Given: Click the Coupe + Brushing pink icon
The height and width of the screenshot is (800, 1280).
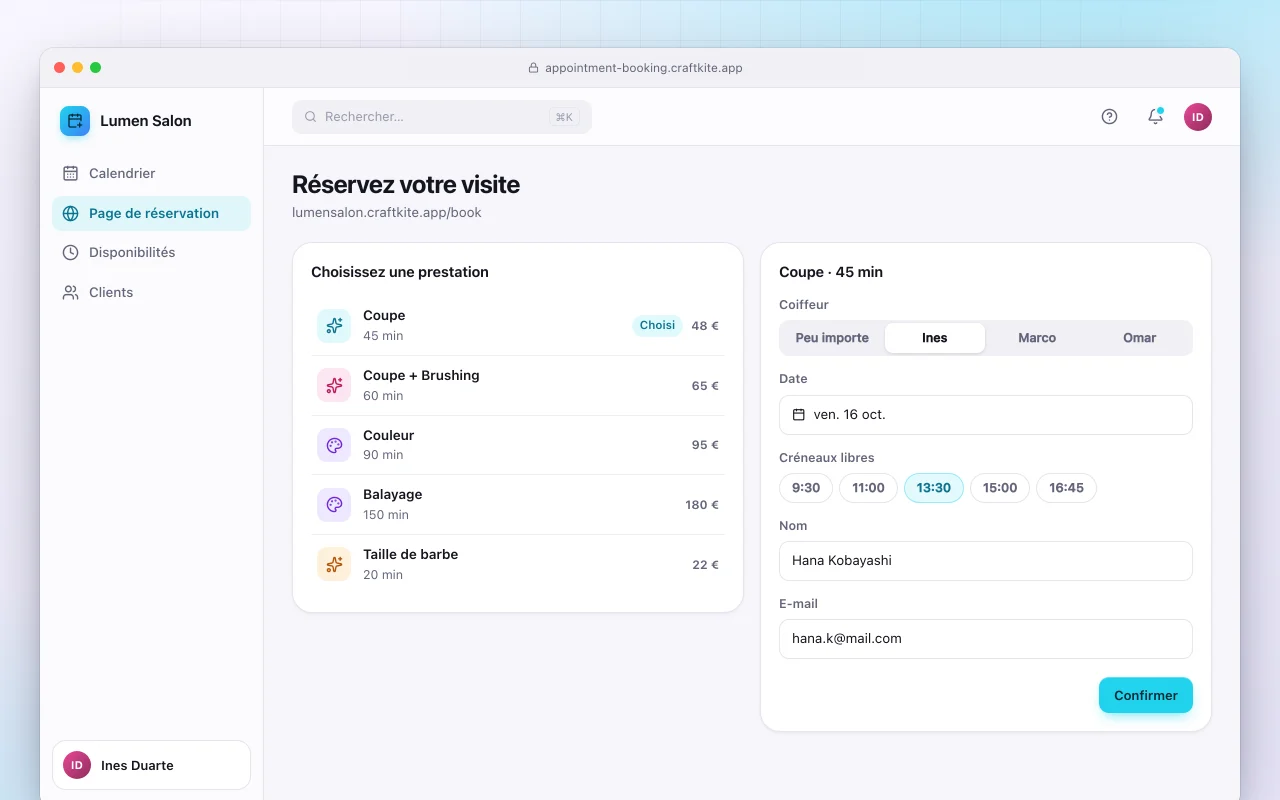Looking at the screenshot, I should [334, 385].
